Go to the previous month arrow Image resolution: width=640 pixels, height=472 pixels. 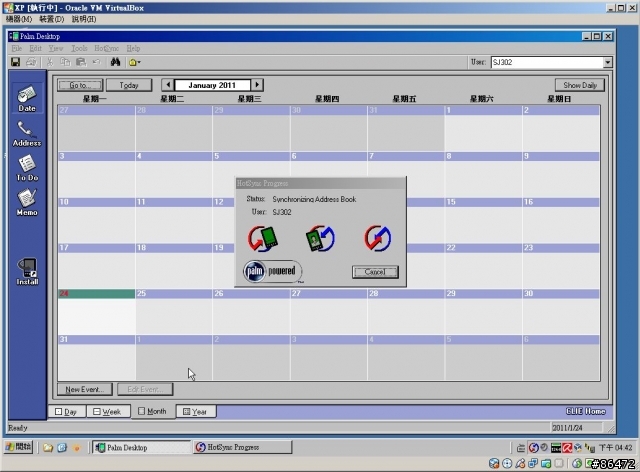click(168, 85)
